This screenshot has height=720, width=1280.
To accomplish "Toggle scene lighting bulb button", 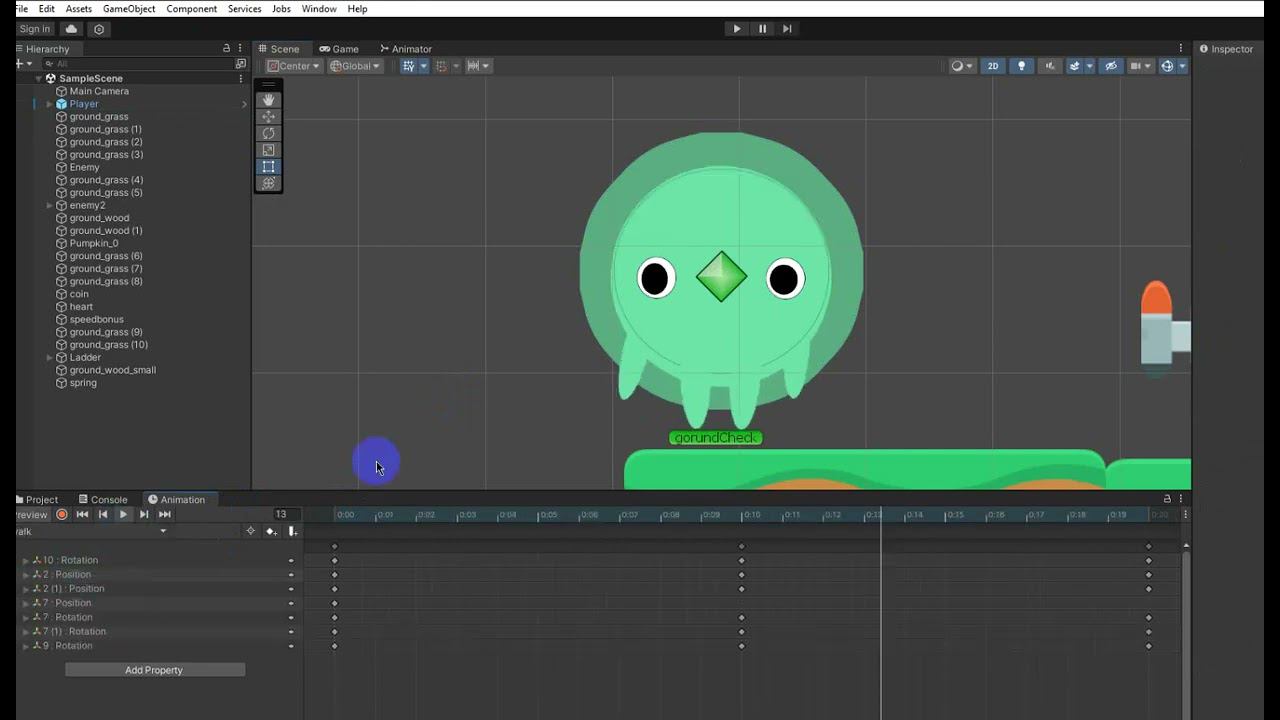I will click(1021, 66).
